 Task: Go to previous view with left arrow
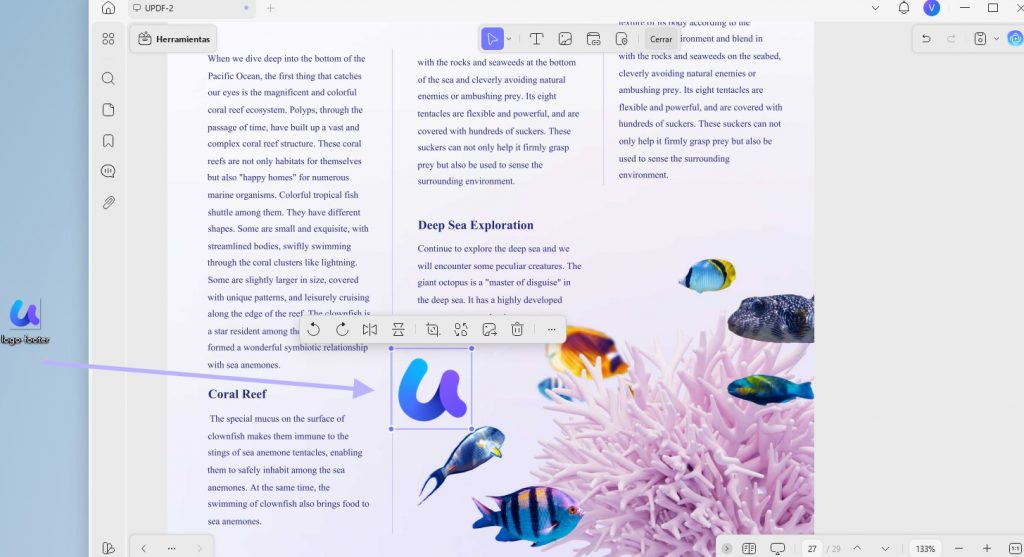(x=144, y=549)
